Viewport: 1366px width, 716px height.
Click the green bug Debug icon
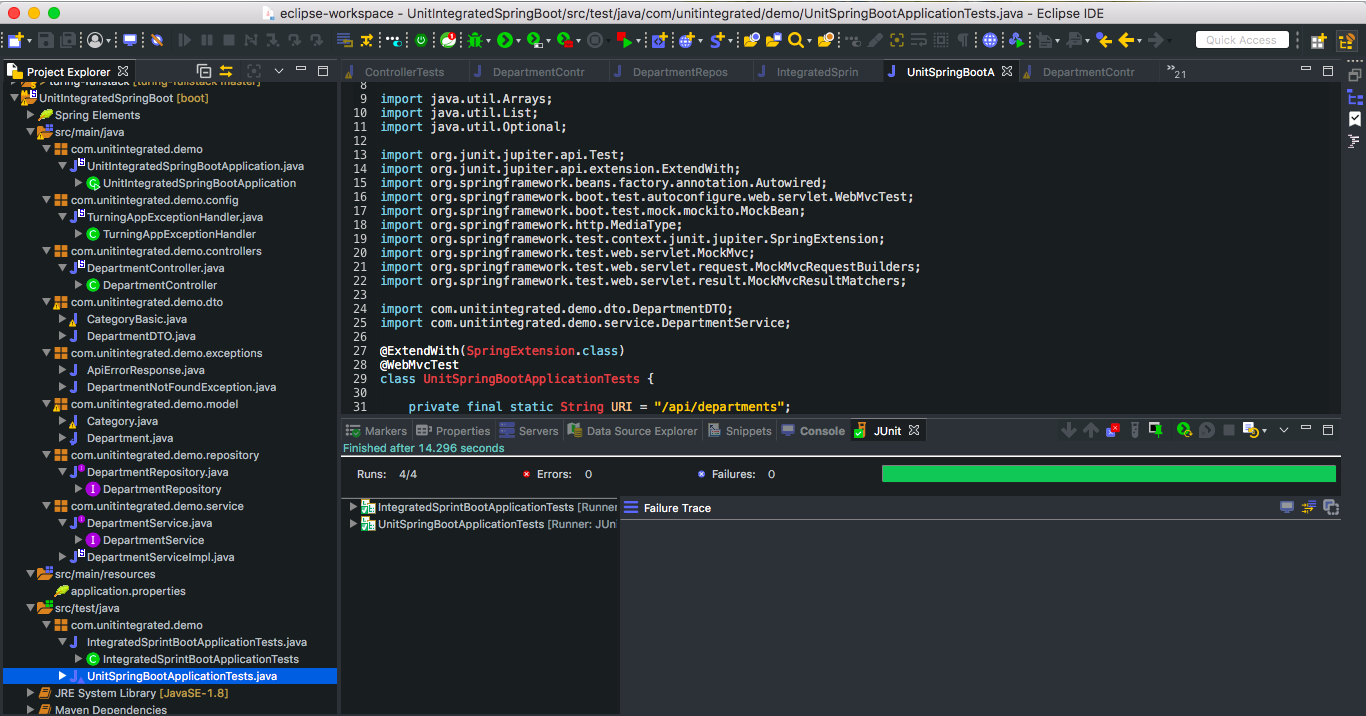pos(476,40)
